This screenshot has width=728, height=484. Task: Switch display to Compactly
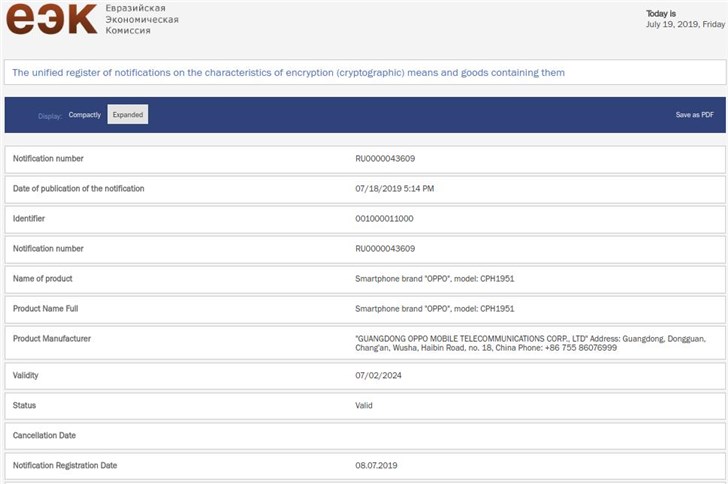[x=84, y=115]
